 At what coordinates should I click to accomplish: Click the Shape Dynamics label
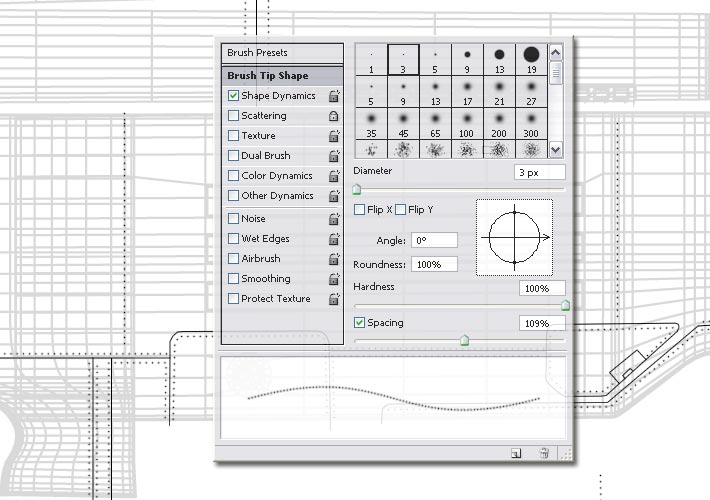(x=278, y=96)
